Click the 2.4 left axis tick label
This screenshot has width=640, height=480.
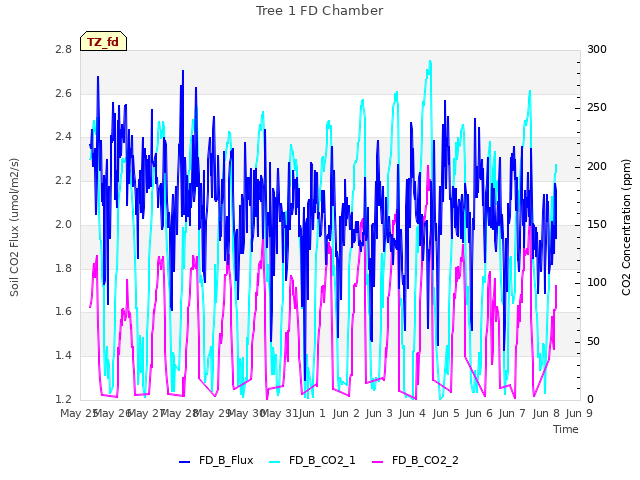(63, 136)
